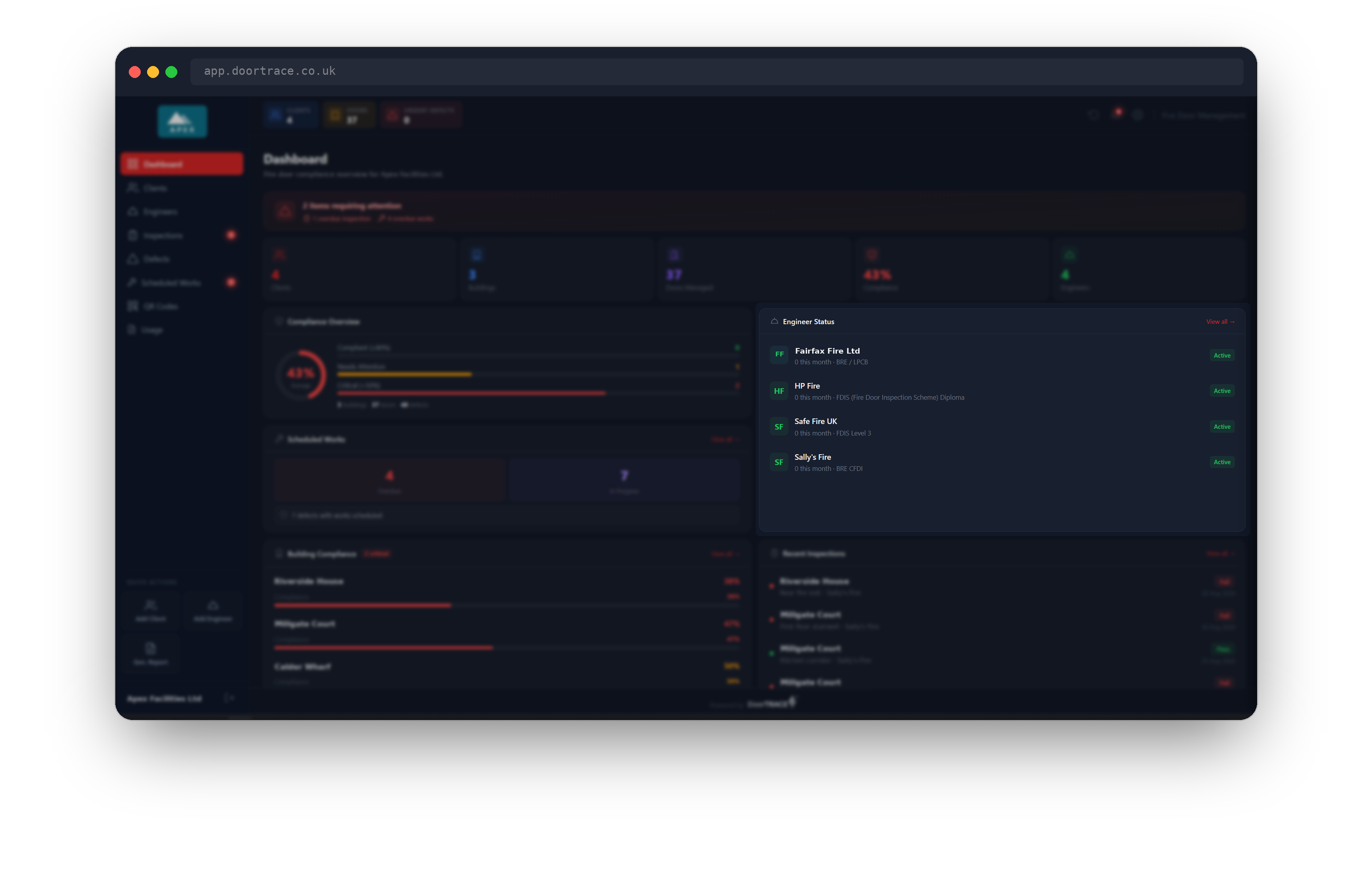Select the Sally's Fire engineer name

(x=813, y=457)
